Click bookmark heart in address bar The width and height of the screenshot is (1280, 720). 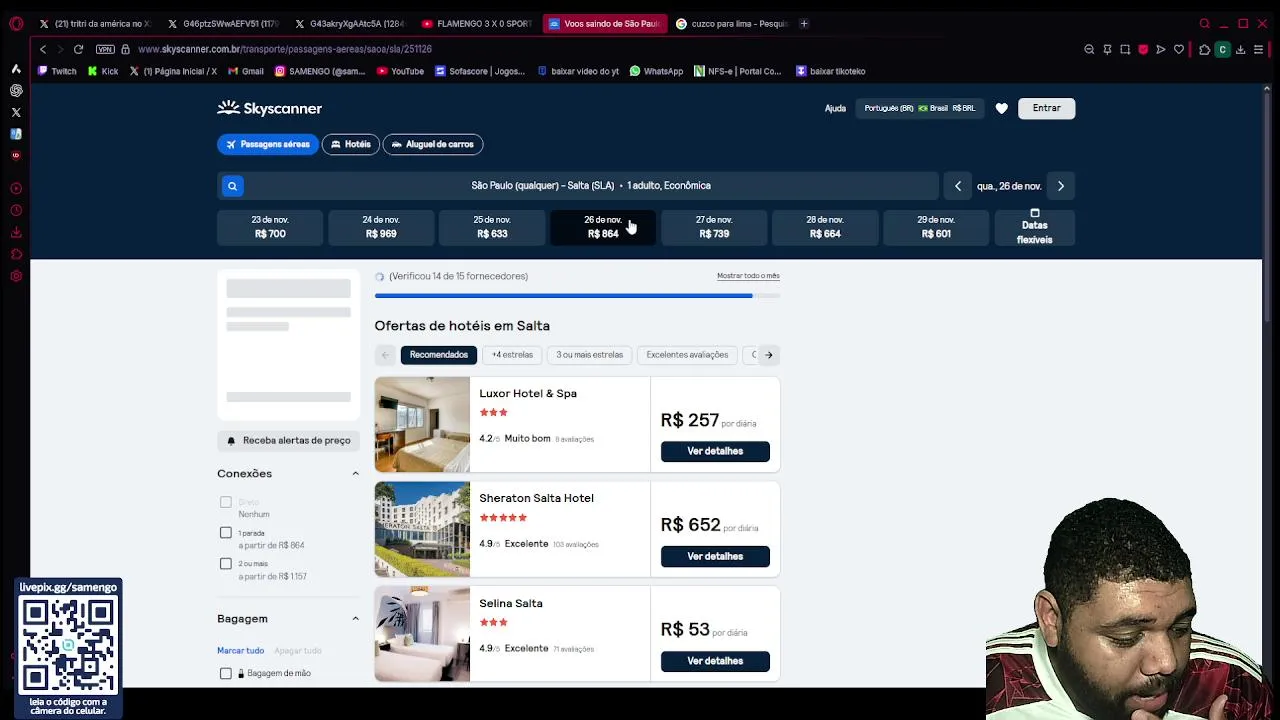pos(1179,49)
